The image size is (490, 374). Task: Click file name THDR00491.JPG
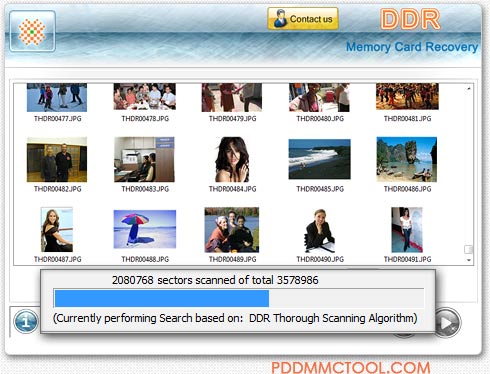click(407, 259)
